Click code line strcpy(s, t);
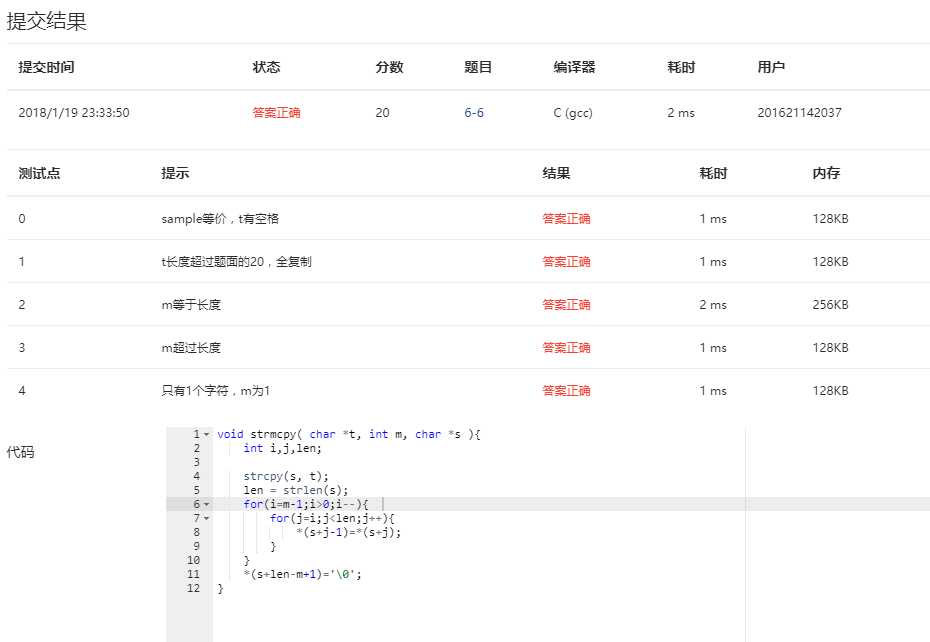930x642 pixels. 285,476
